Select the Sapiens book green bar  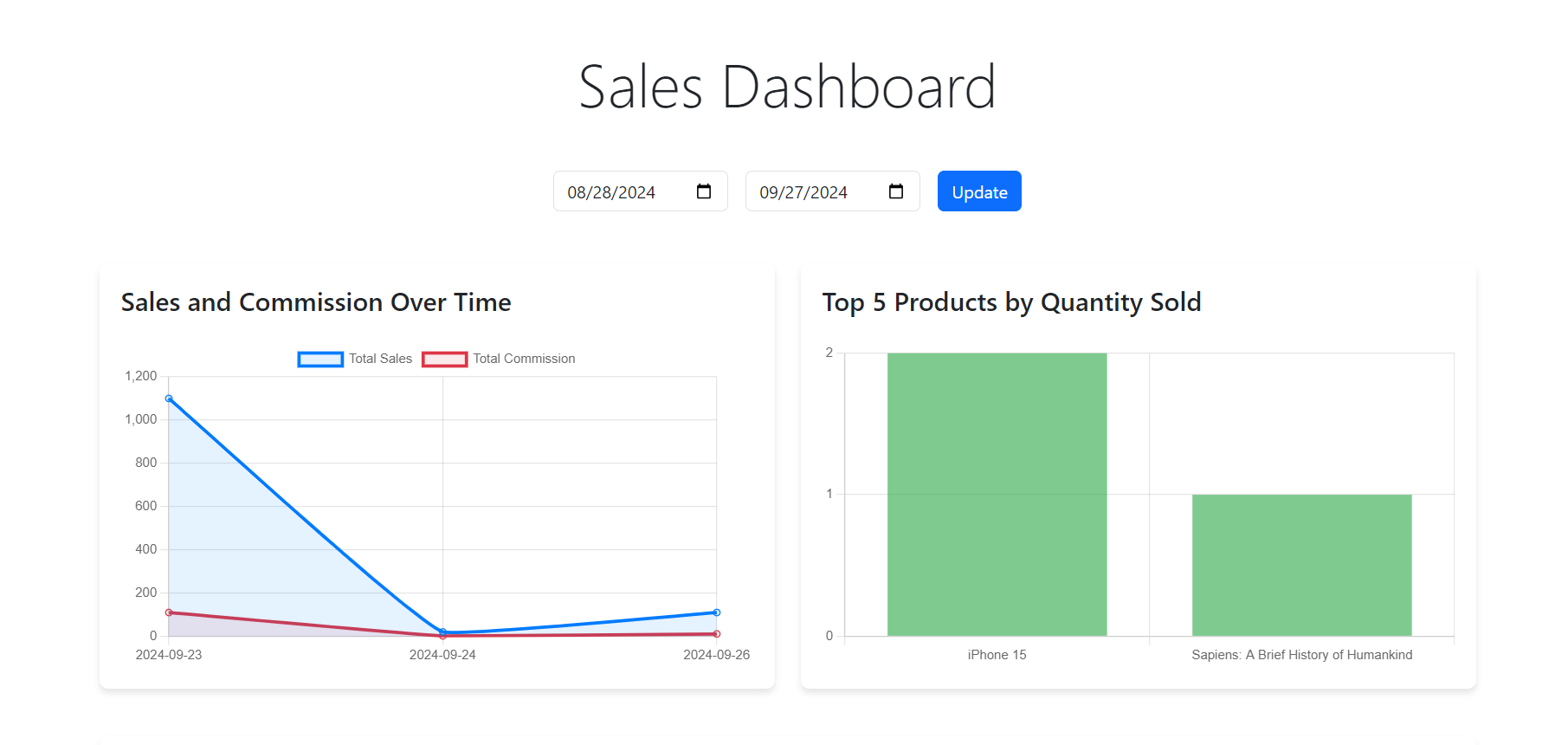(1301, 565)
